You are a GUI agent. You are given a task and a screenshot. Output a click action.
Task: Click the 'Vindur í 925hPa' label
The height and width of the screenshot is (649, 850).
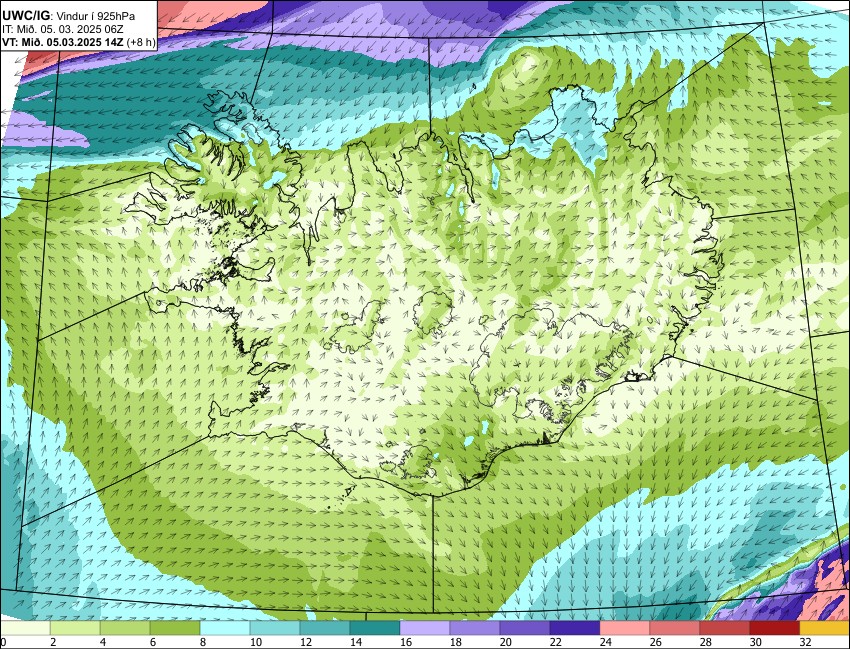[95, 17]
